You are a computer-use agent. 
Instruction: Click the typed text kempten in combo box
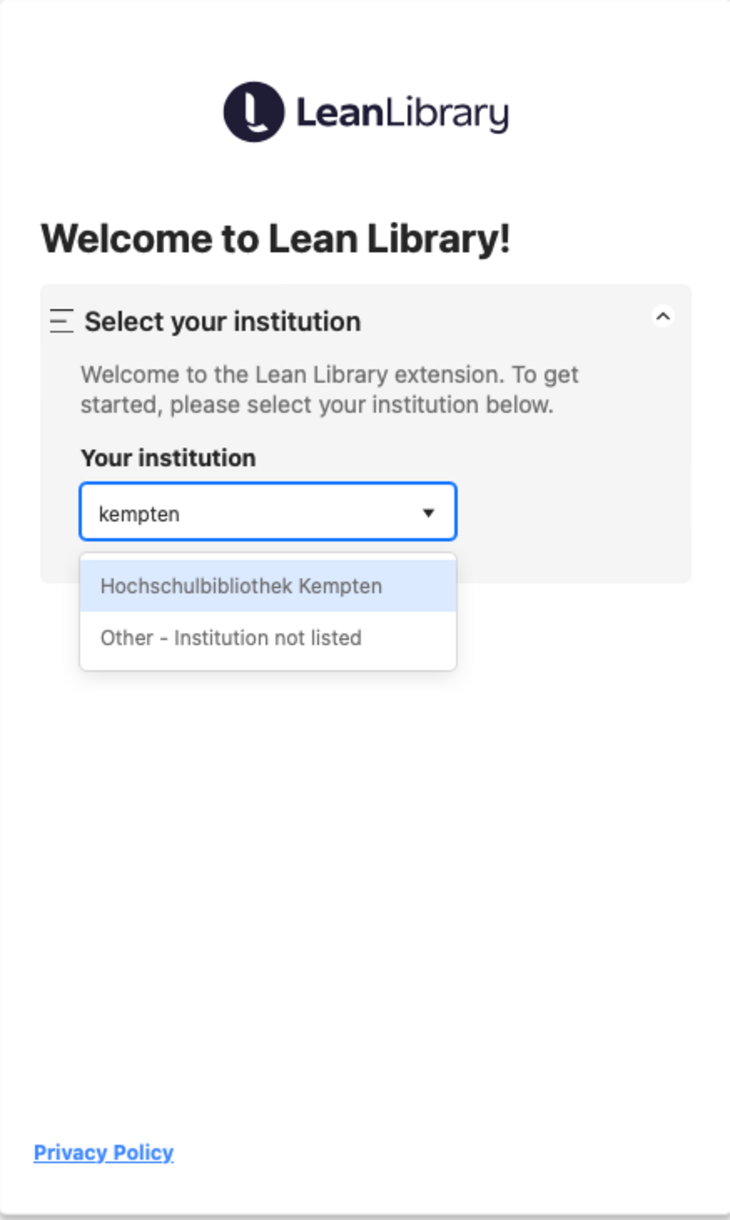click(x=139, y=514)
